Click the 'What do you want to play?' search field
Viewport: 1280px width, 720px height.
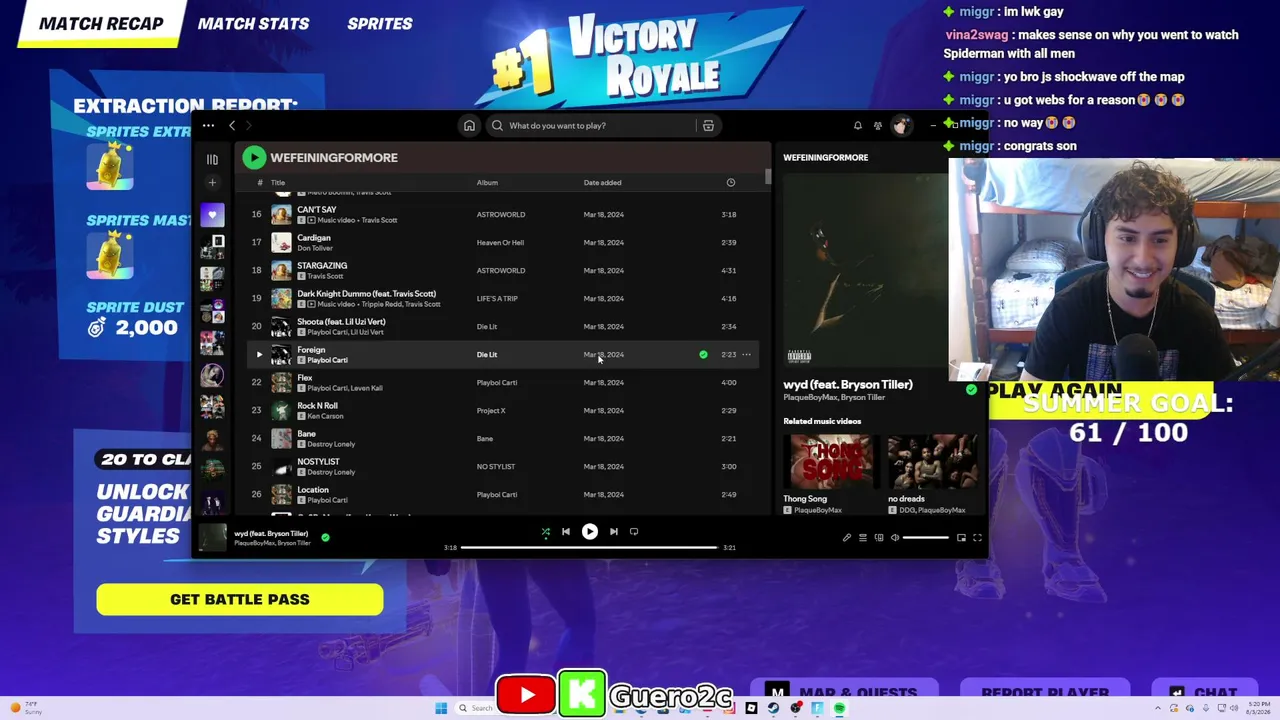pos(590,126)
